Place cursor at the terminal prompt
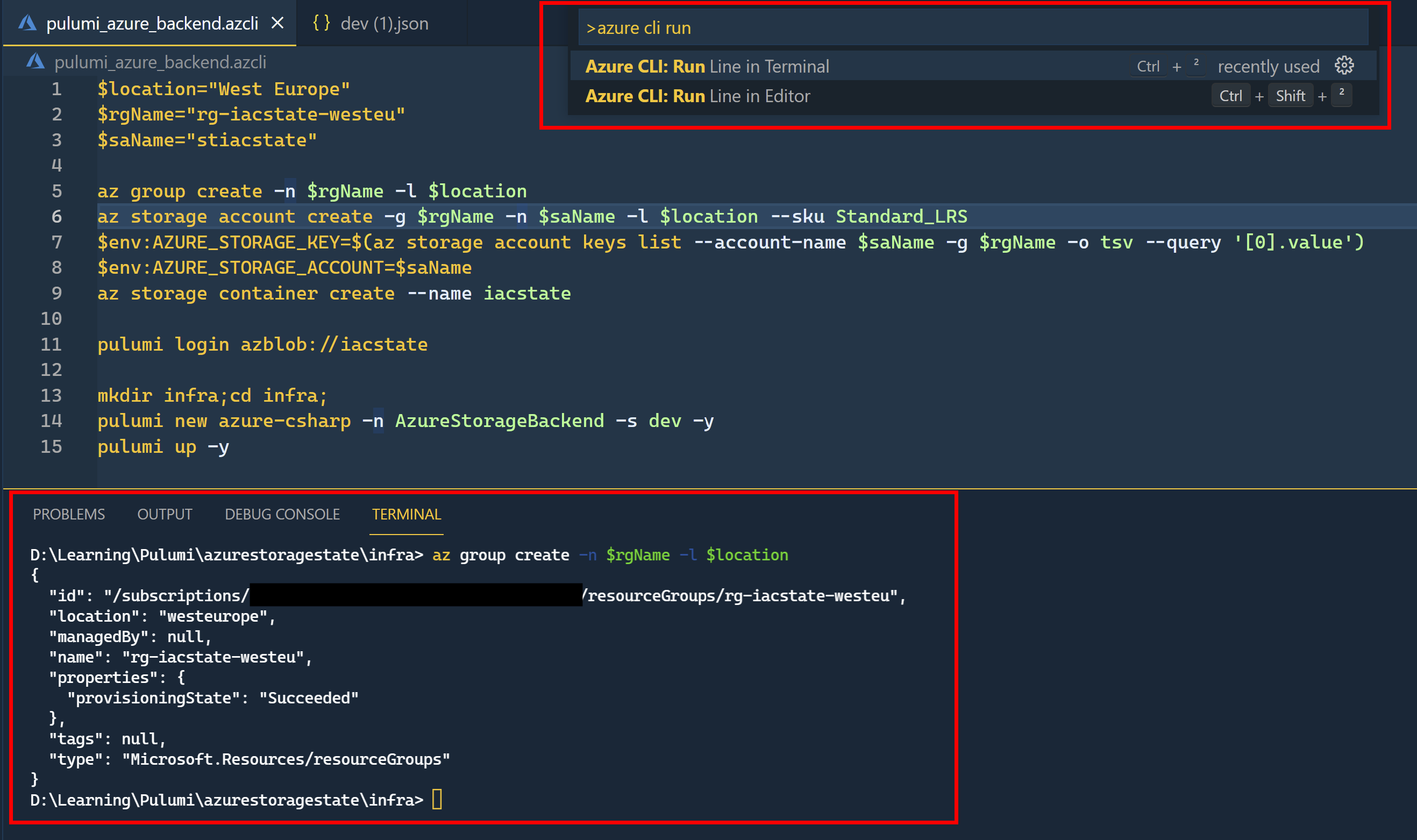This screenshot has width=1417, height=840. pos(436,799)
